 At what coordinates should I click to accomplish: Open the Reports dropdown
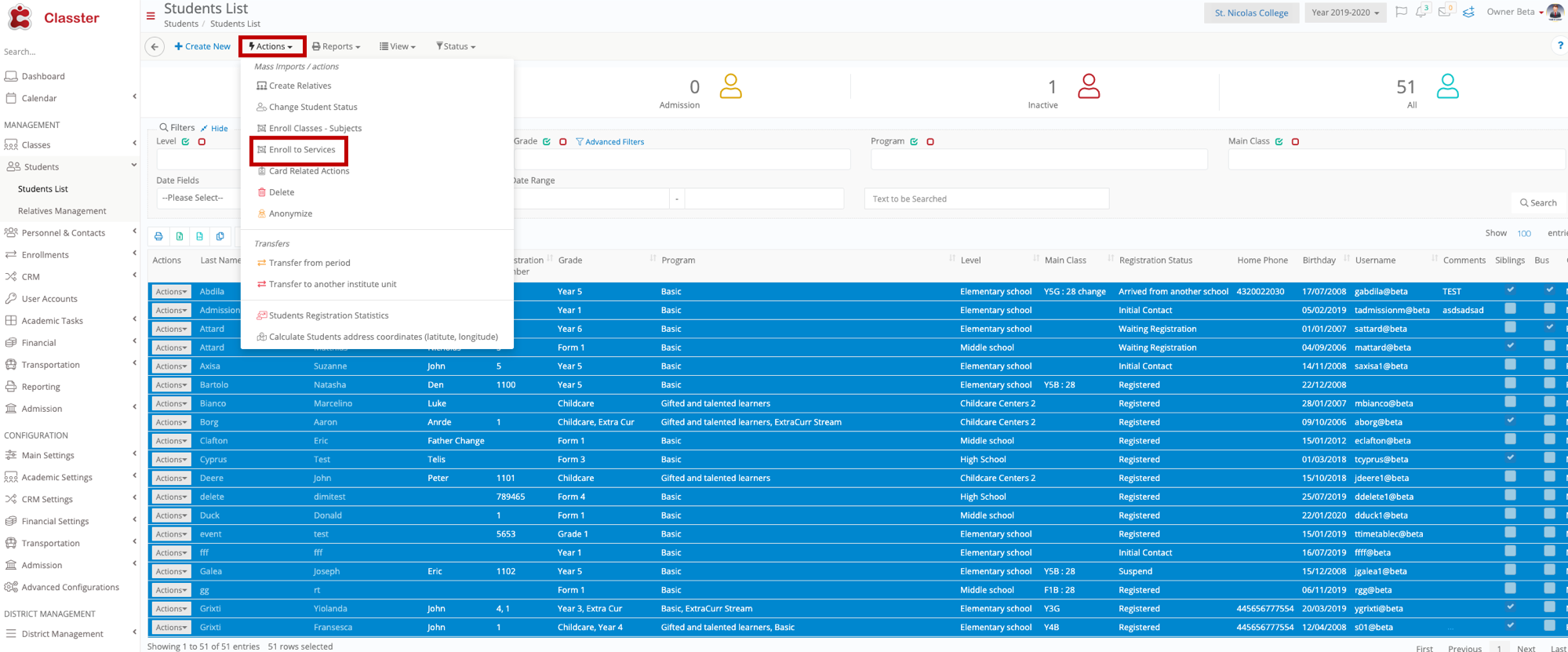[336, 46]
